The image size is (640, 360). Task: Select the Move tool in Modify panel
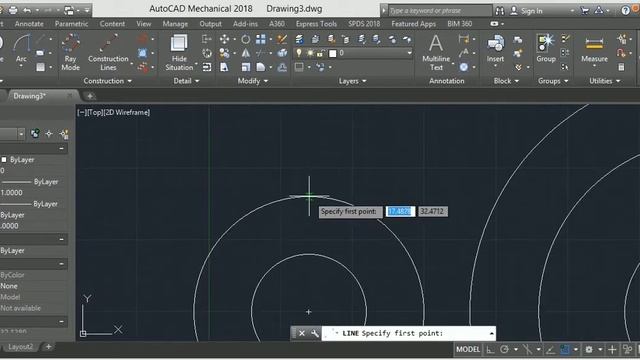(x=224, y=39)
